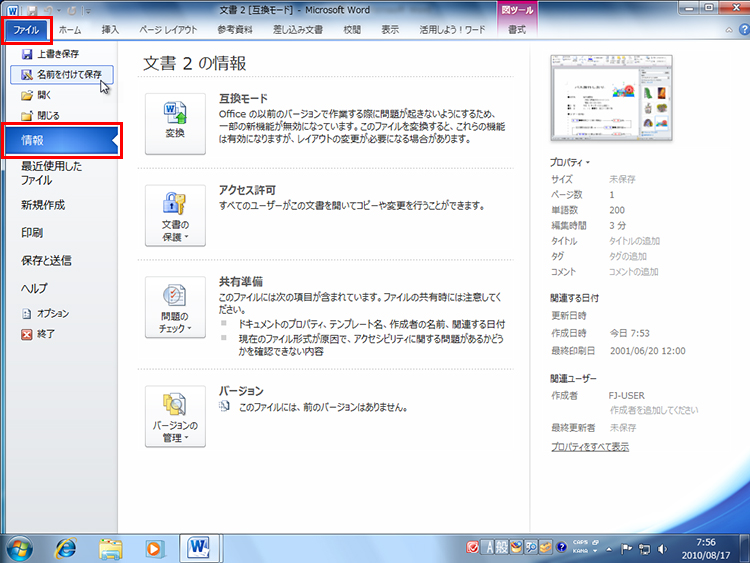Switch to the 活用しよう！ワード tab
750x563 pixels.
click(x=452, y=30)
